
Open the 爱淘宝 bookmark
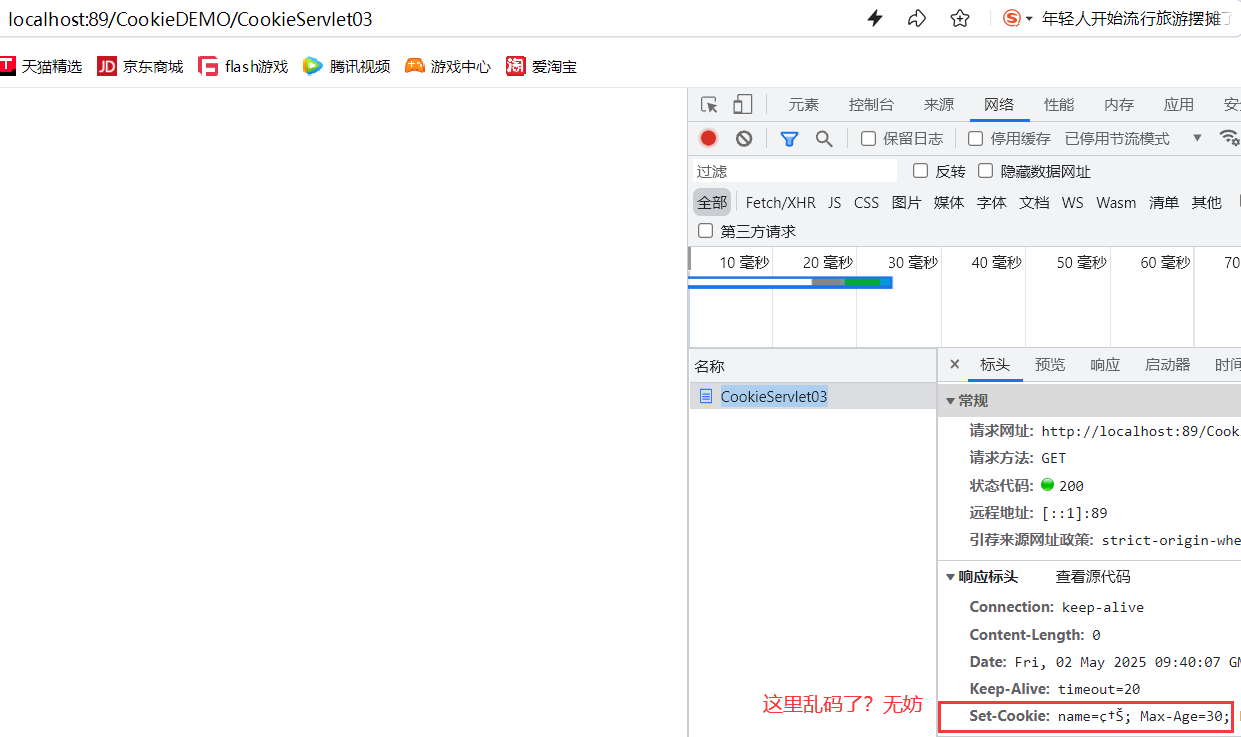(541, 66)
